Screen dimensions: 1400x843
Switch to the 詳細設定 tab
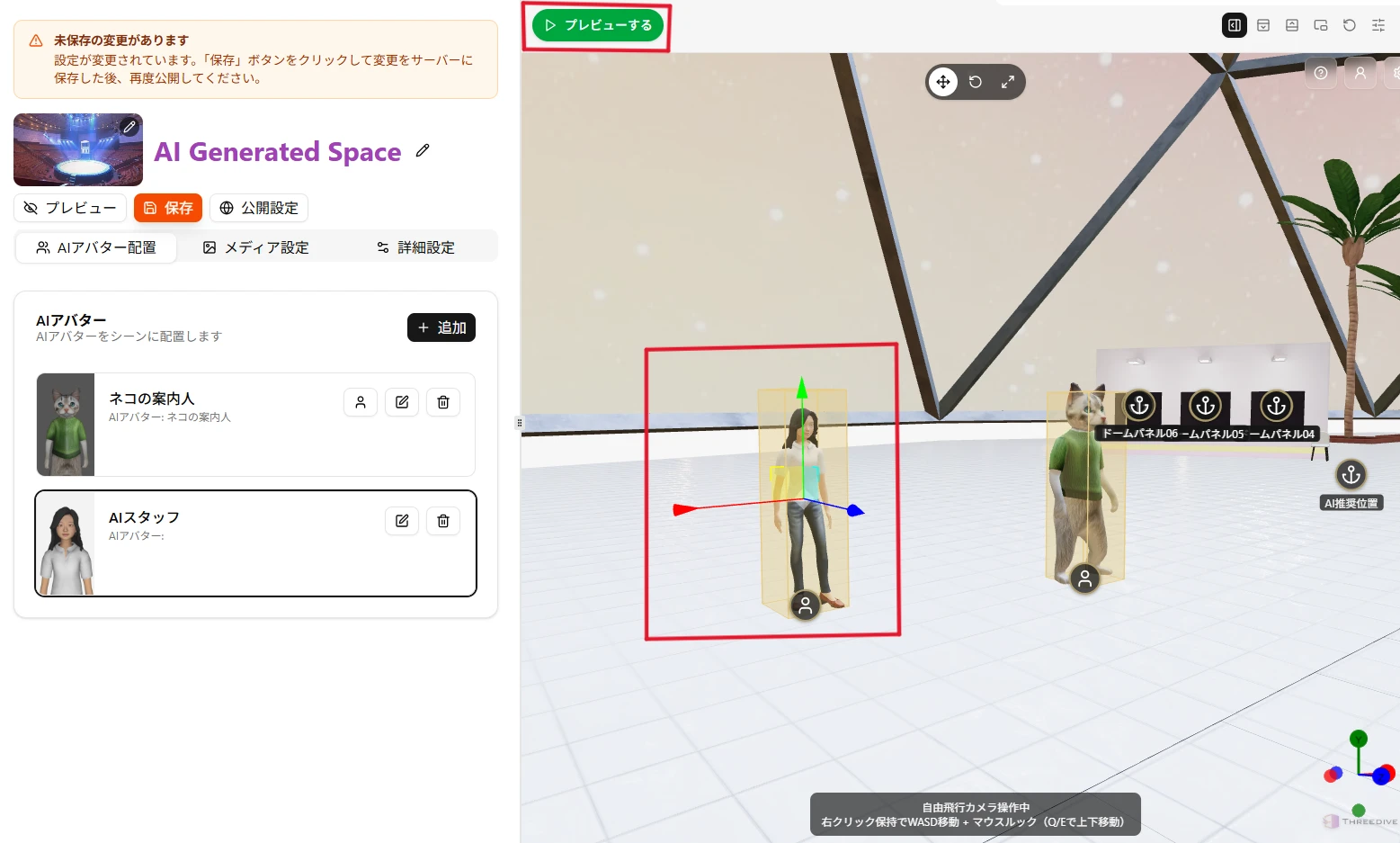pyautogui.click(x=416, y=247)
